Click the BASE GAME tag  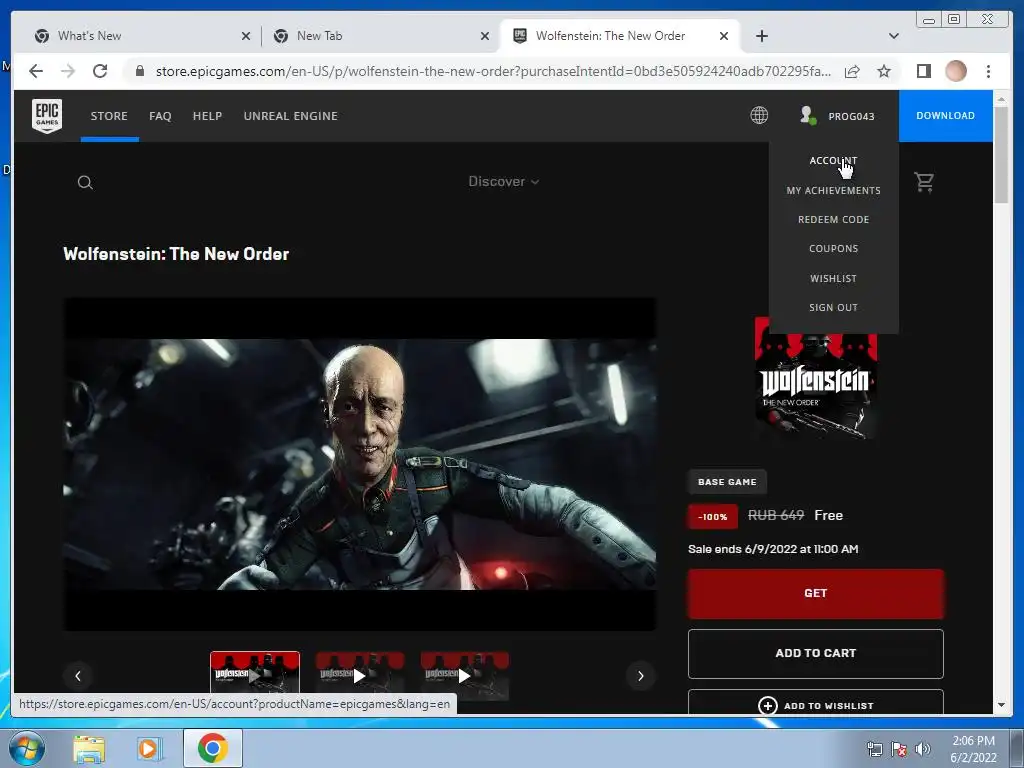(x=727, y=482)
